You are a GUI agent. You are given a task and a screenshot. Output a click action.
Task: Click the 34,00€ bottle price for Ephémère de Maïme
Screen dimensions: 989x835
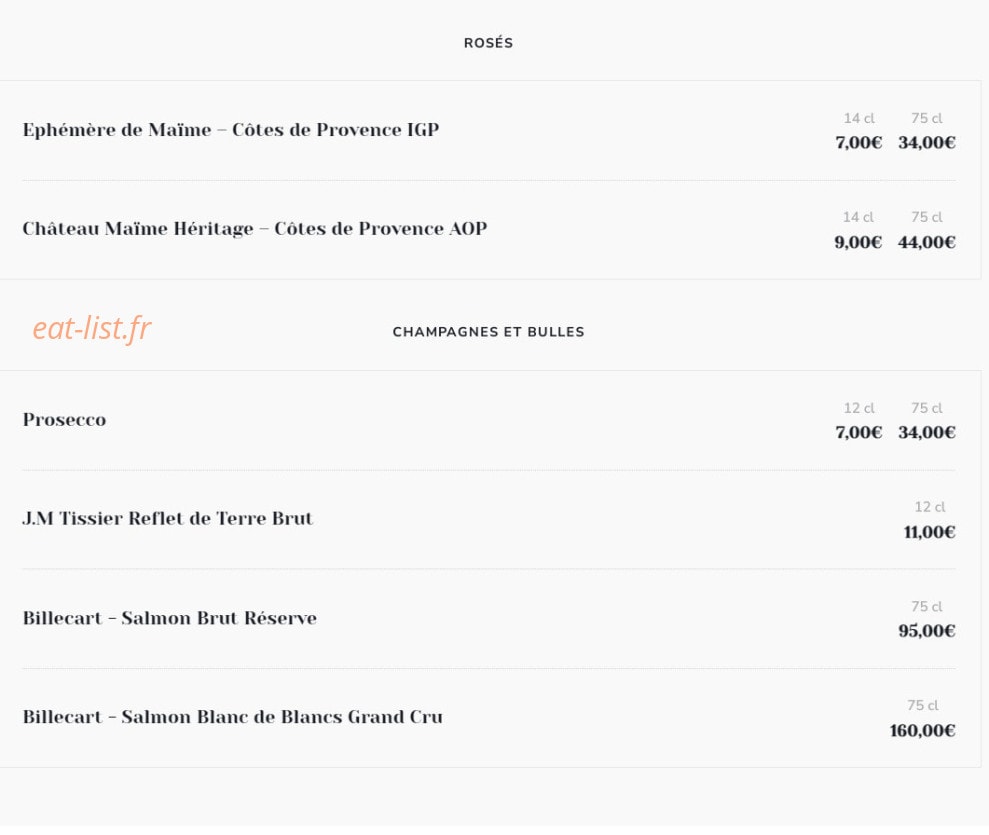coord(927,143)
